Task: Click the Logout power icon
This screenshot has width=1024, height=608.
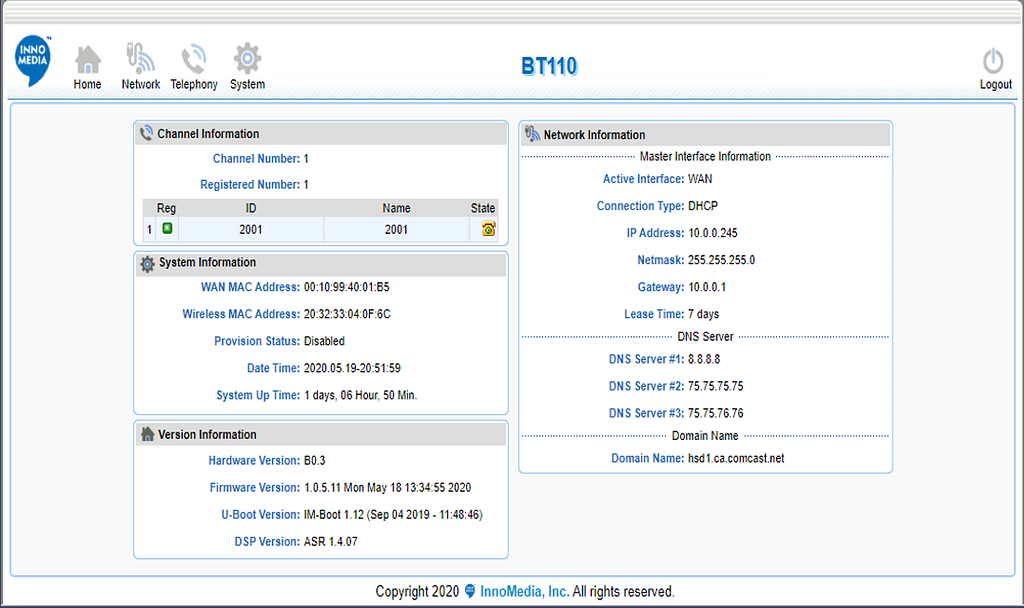Action: click(993, 61)
